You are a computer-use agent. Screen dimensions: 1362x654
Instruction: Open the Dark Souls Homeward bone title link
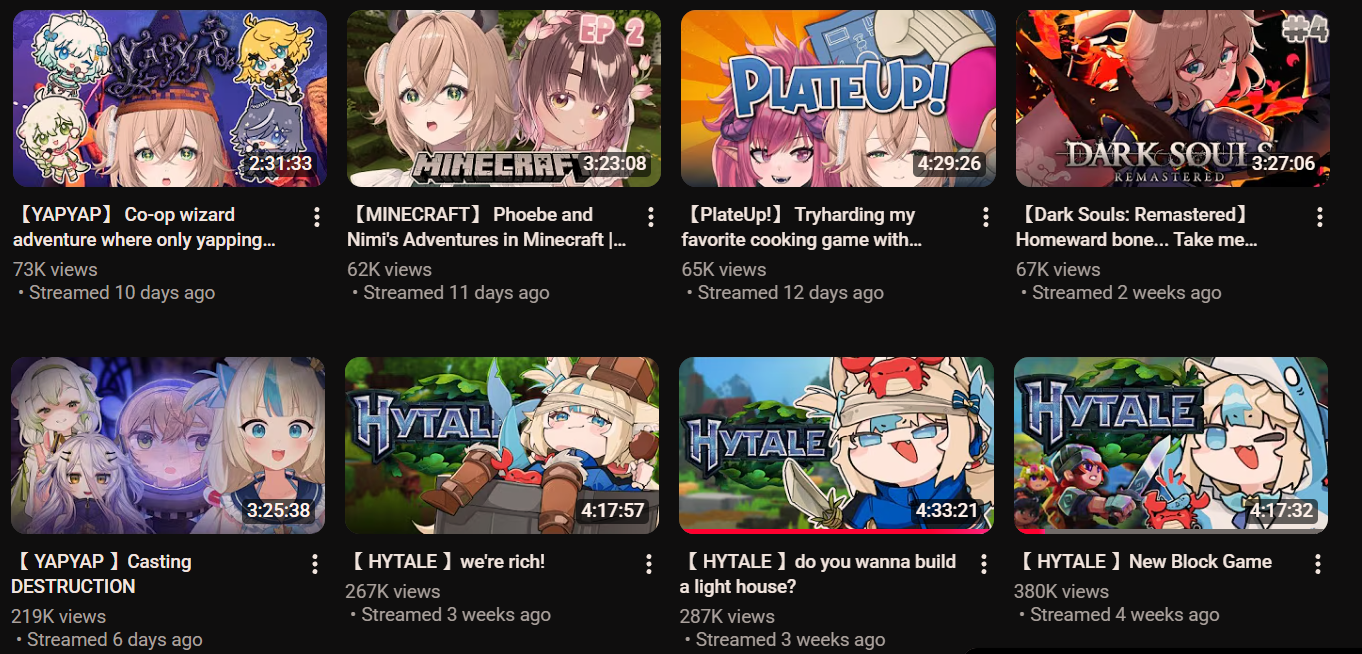1137,227
